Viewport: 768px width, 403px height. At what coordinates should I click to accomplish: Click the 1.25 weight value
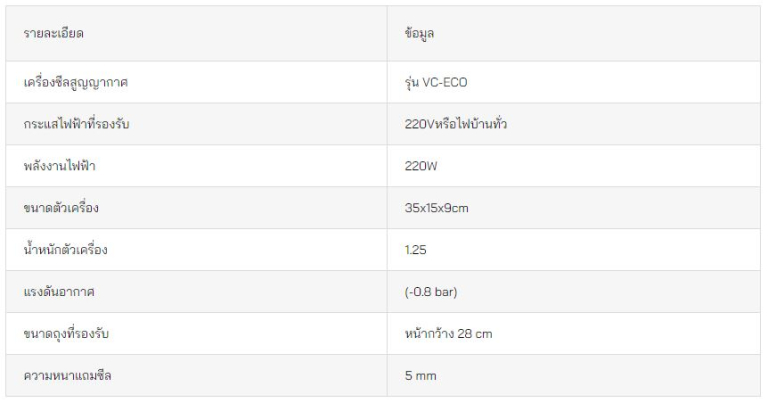pos(415,250)
